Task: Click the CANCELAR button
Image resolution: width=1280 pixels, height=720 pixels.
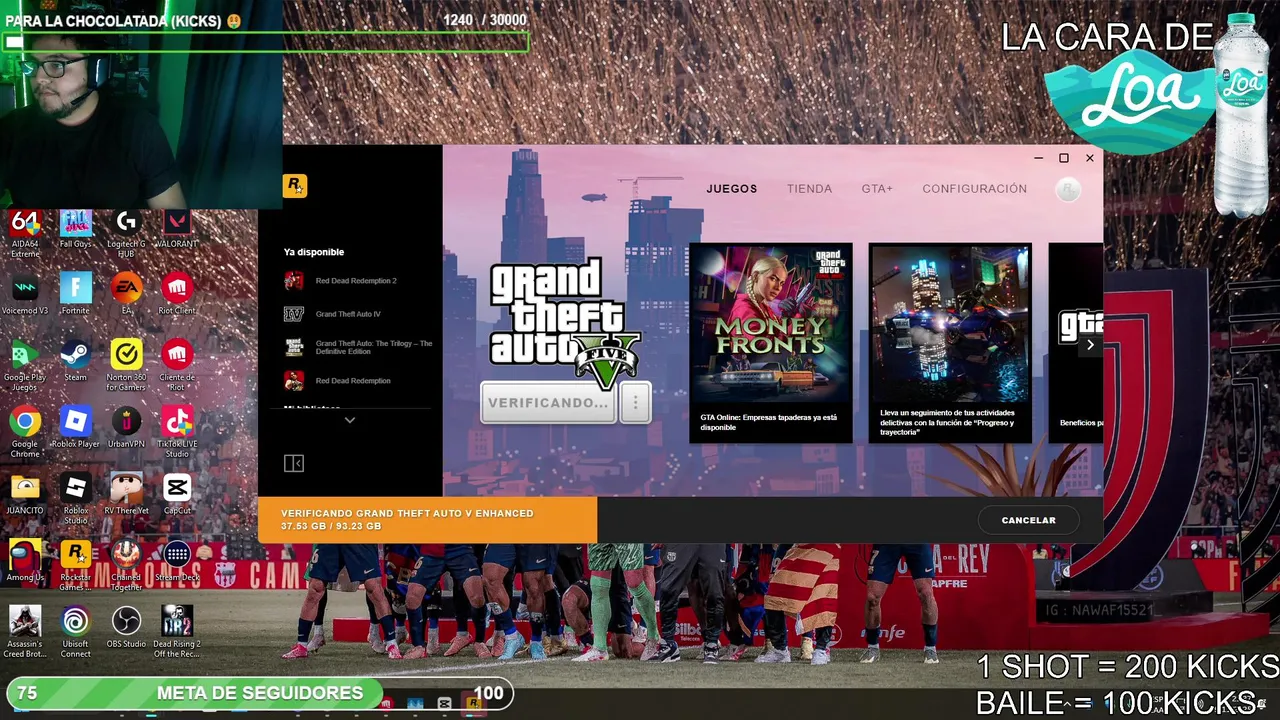Action: 1028,520
